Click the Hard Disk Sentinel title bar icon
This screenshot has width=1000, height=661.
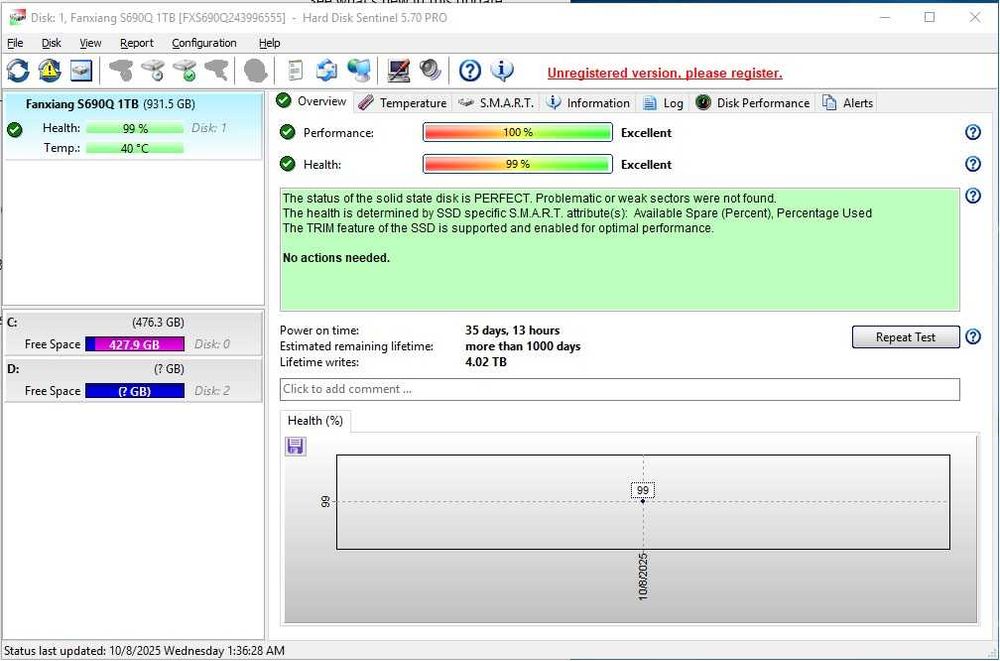17,17
